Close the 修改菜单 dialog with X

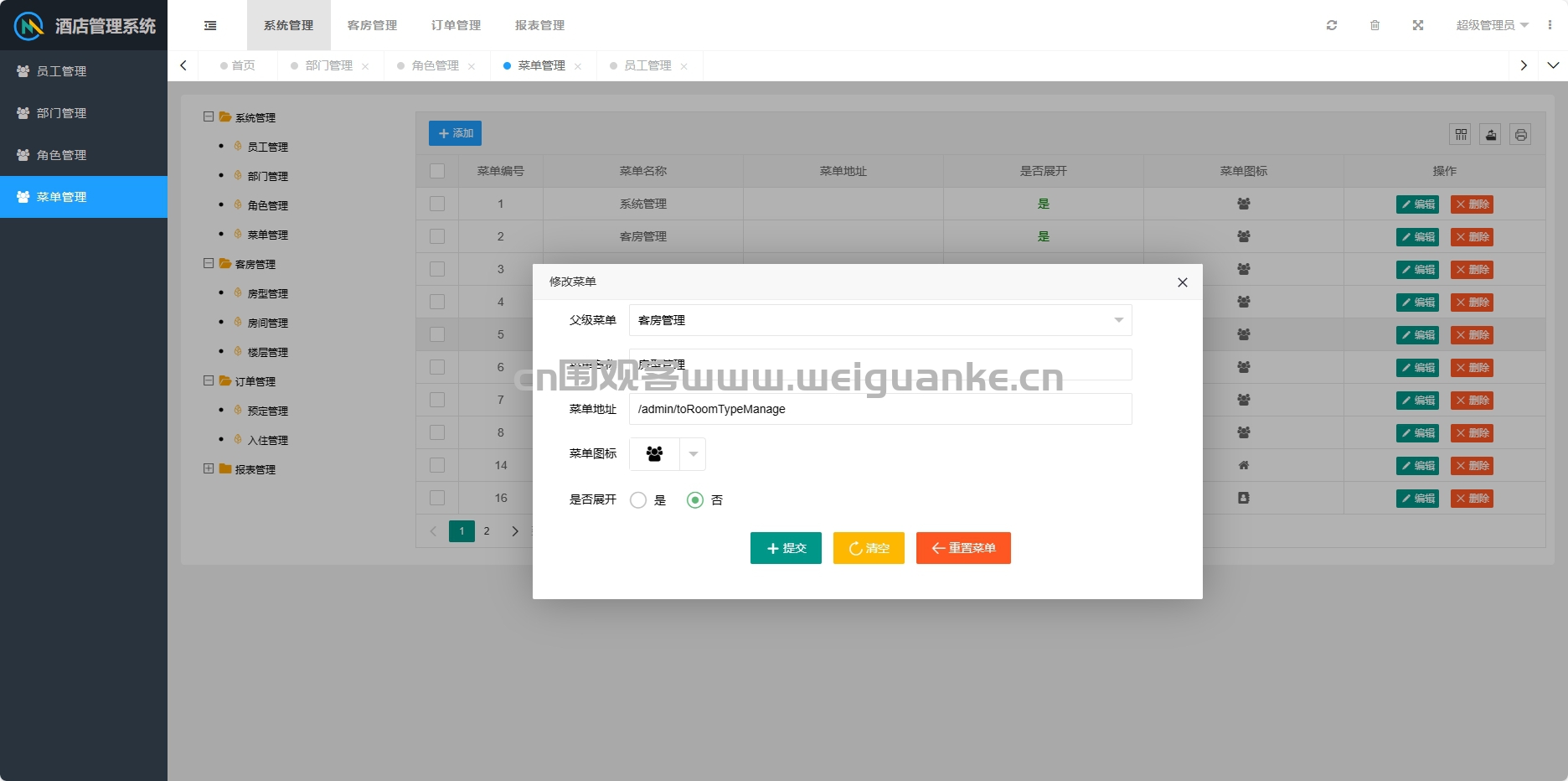tap(1183, 282)
